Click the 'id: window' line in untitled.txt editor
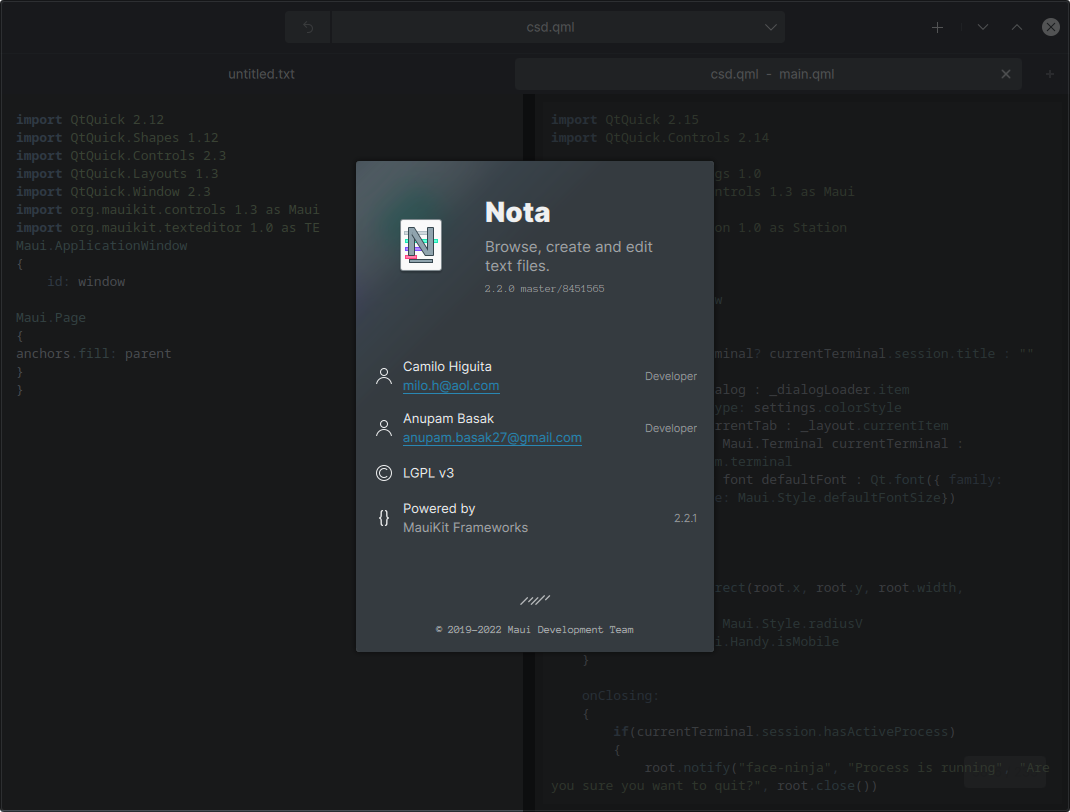The height and width of the screenshot is (812, 1070). coord(86,282)
